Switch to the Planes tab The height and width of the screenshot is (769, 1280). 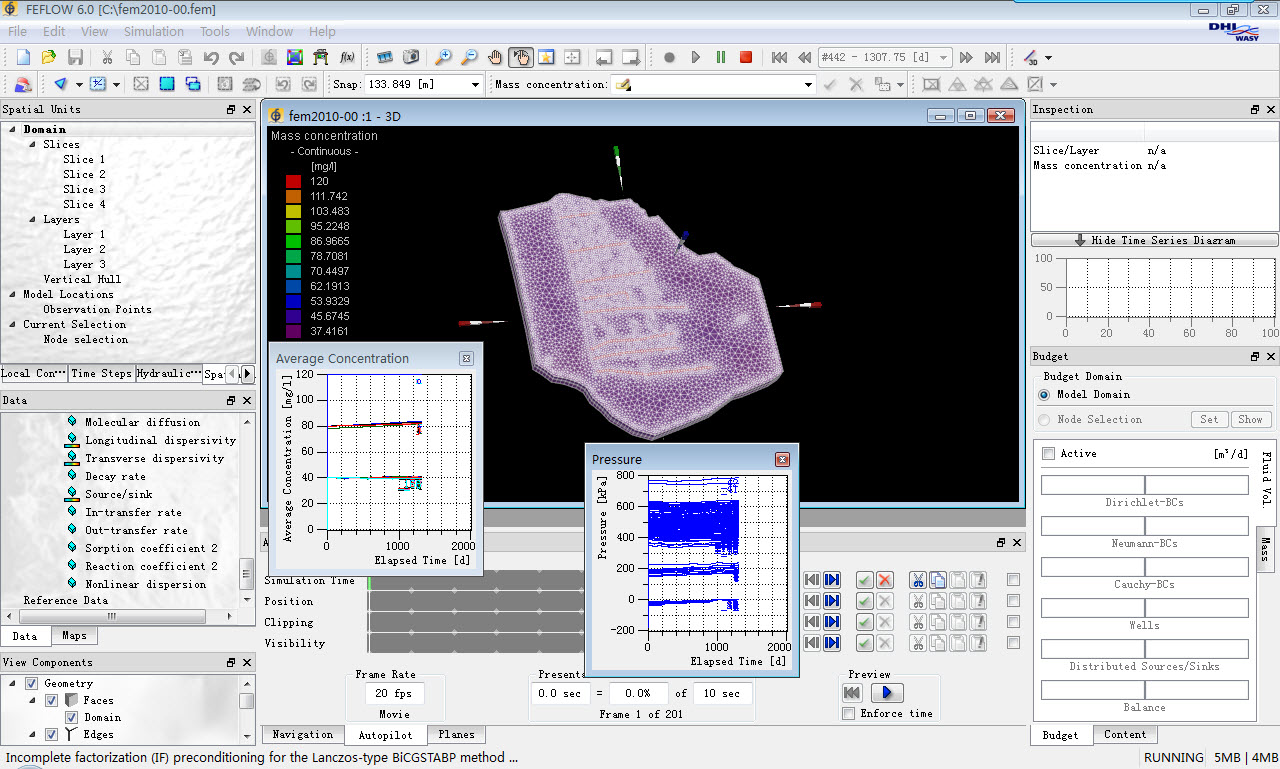[456, 734]
